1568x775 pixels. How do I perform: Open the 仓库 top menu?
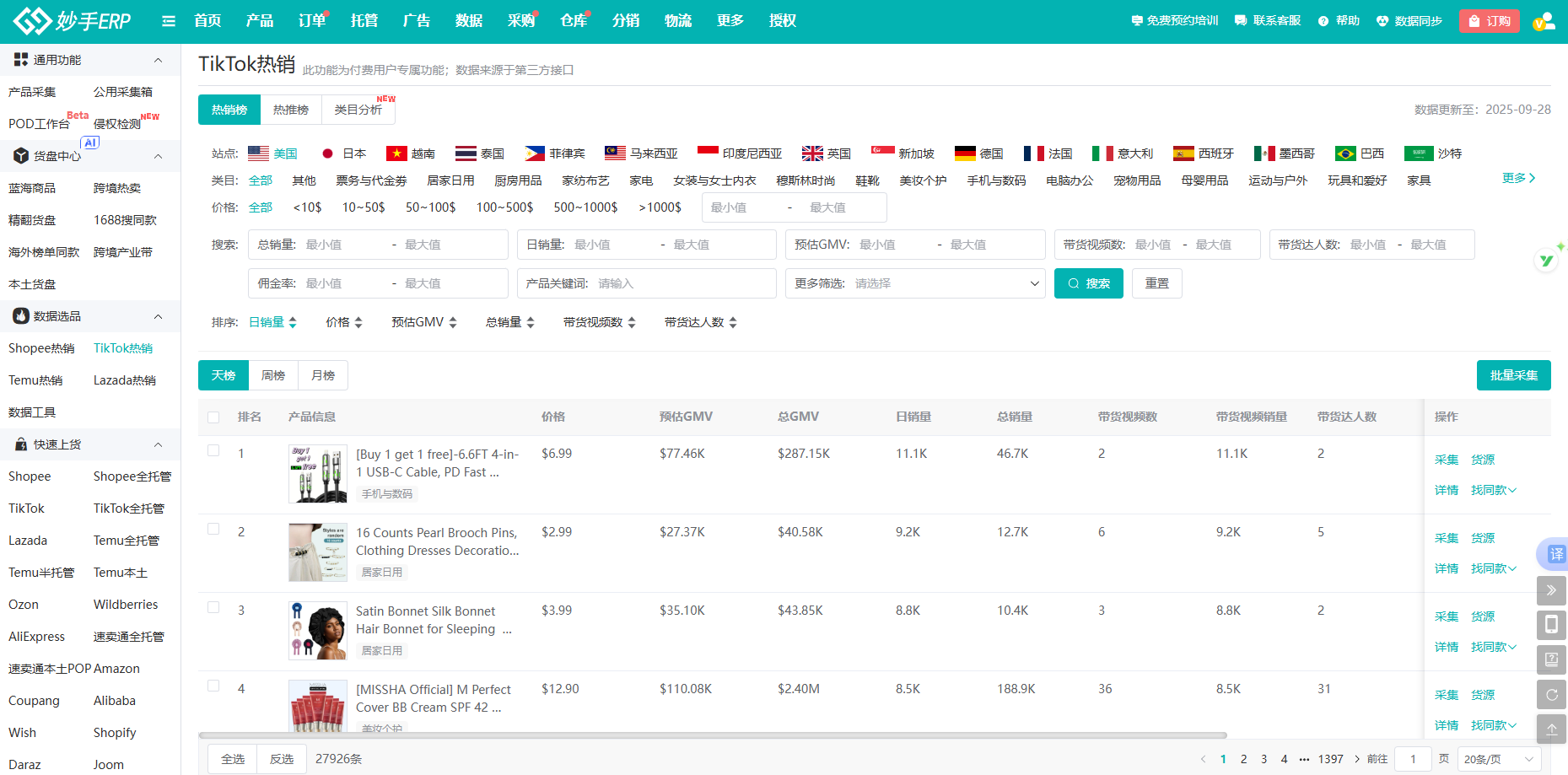tap(574, 20)
